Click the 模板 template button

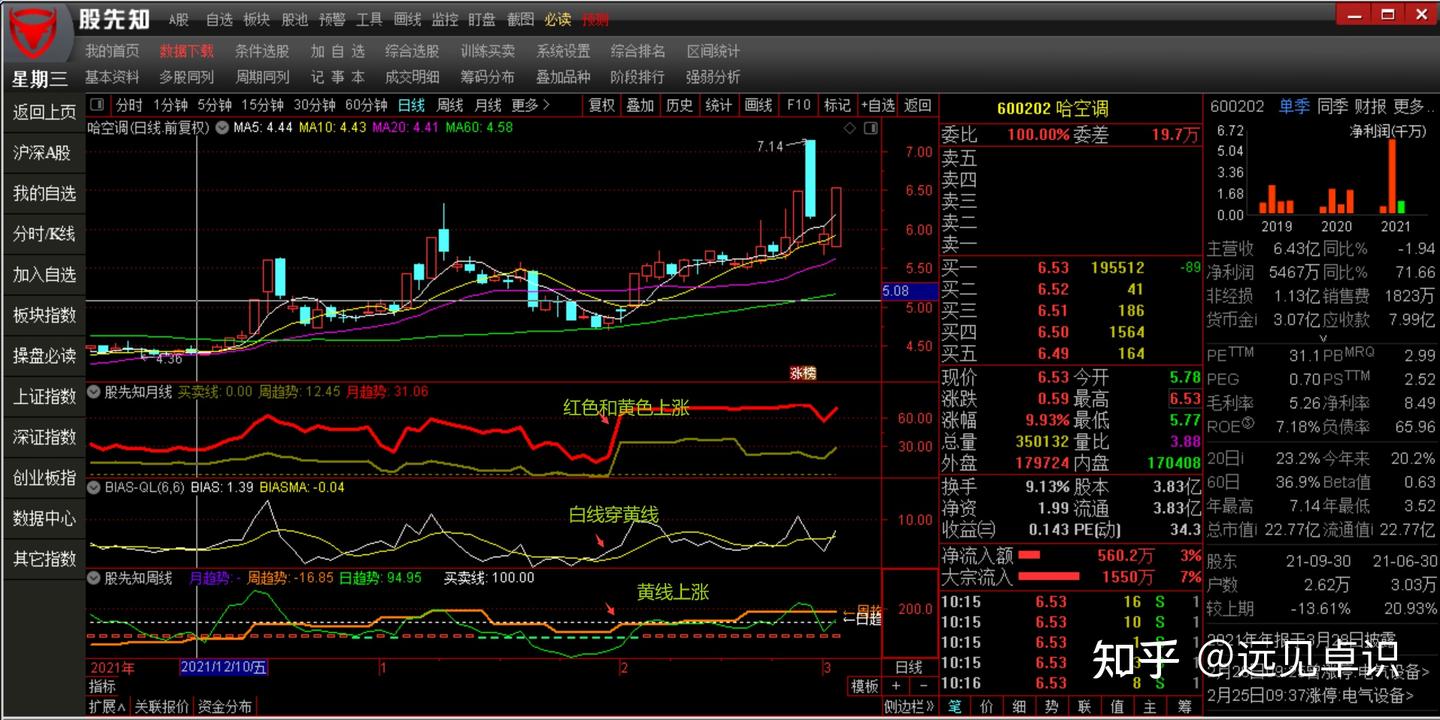point(864,686)
